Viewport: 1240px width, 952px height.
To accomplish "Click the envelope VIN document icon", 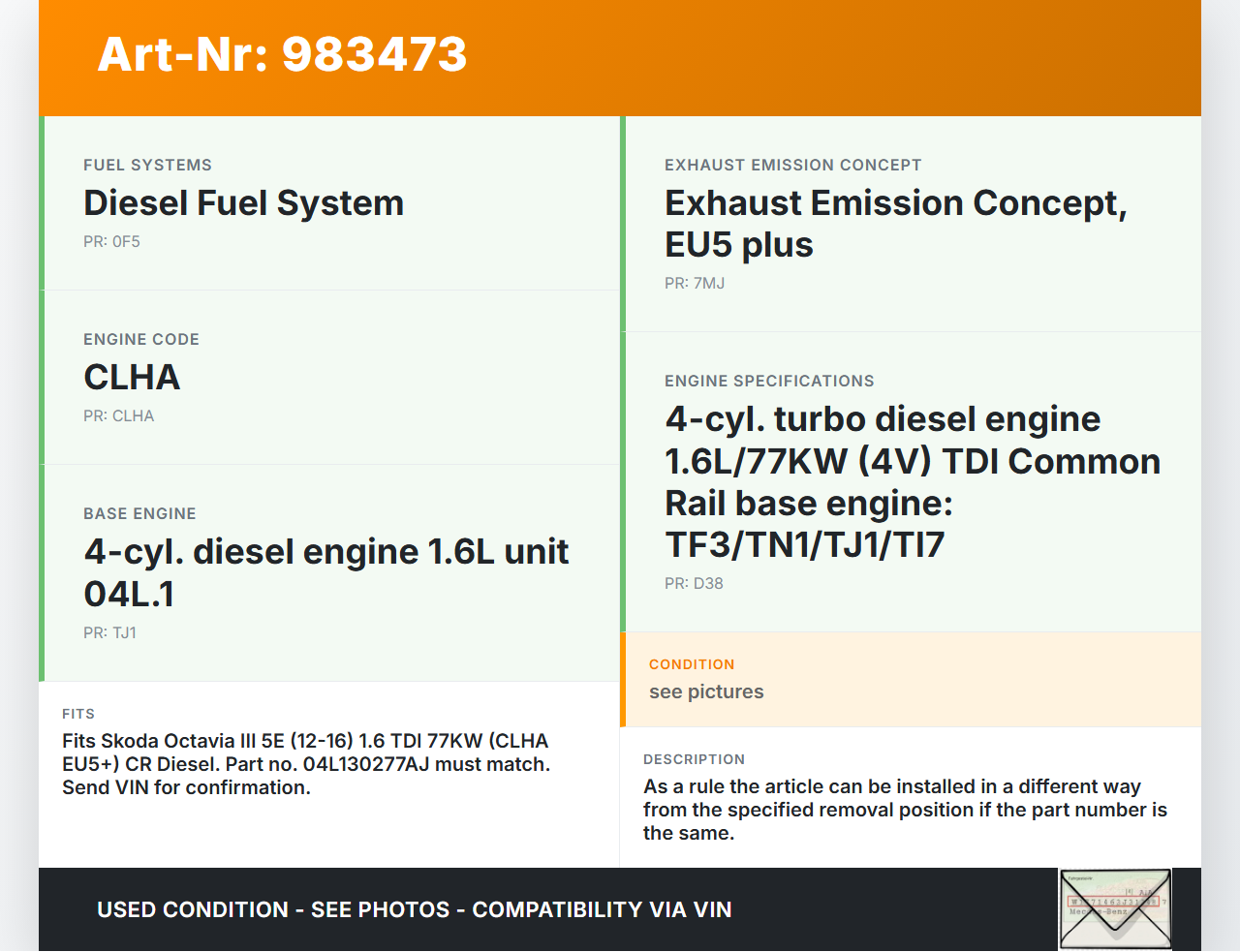I will tap(1115, 909).
